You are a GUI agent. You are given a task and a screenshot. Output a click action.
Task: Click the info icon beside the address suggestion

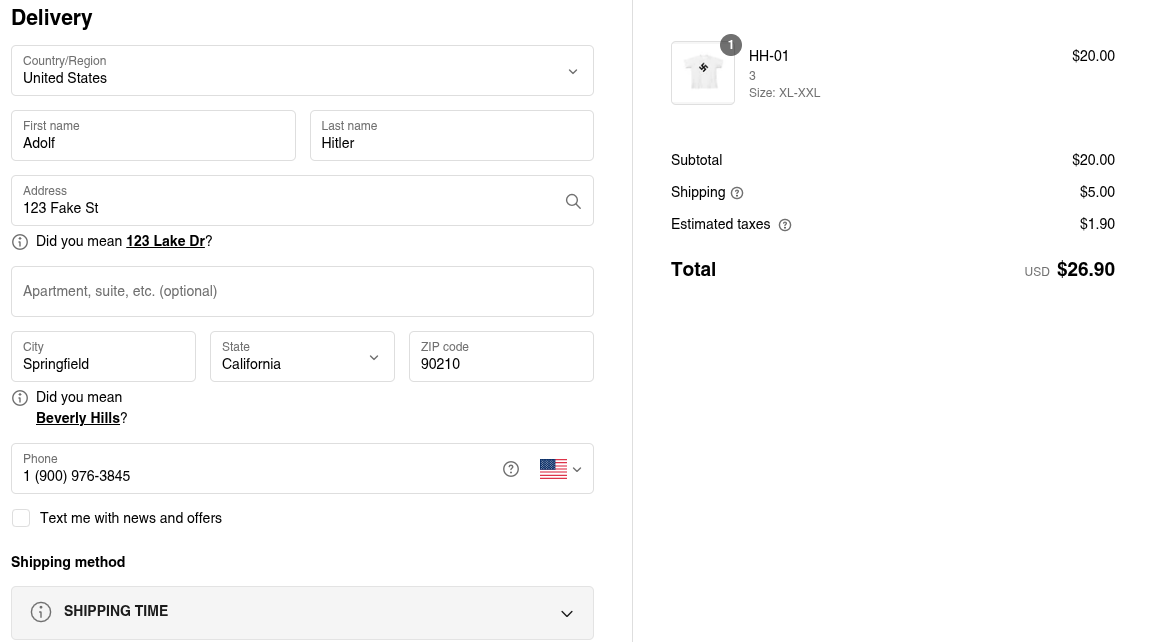point(20,242)
